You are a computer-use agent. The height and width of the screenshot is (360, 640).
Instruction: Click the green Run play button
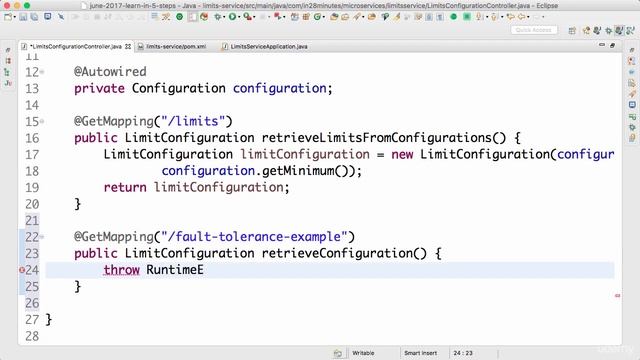pyautogui.click(x=232, y=17)
